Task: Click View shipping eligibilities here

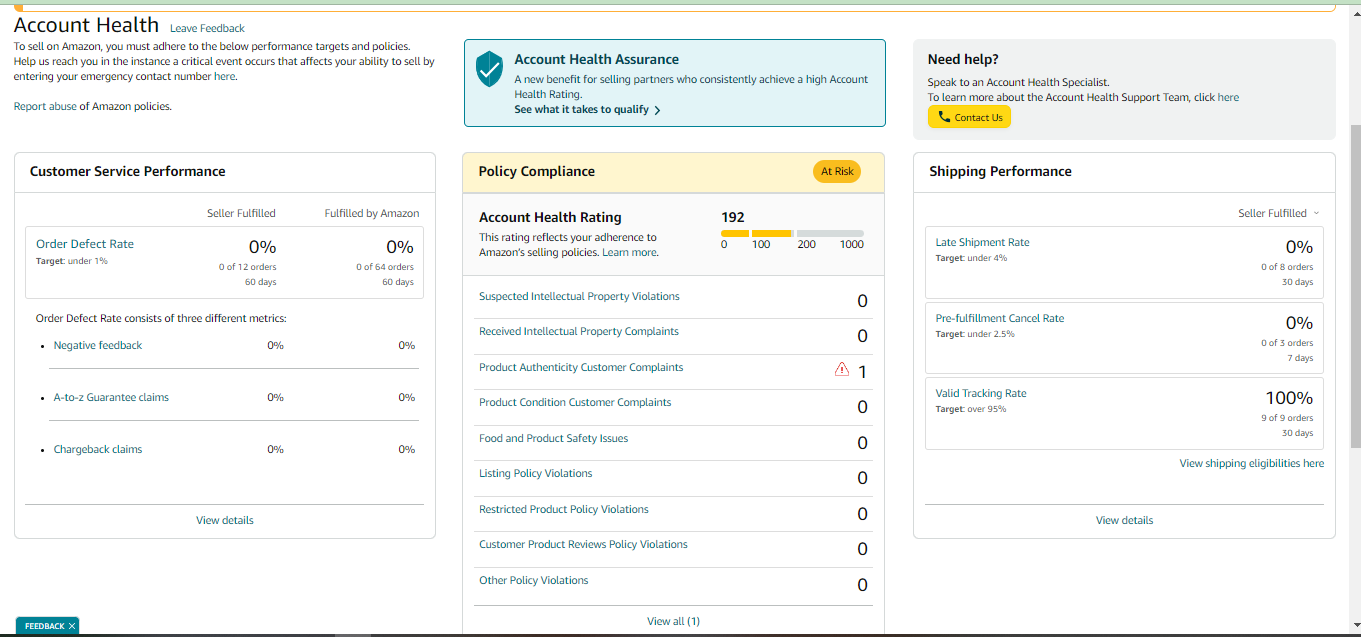Action: point(1251,463)
